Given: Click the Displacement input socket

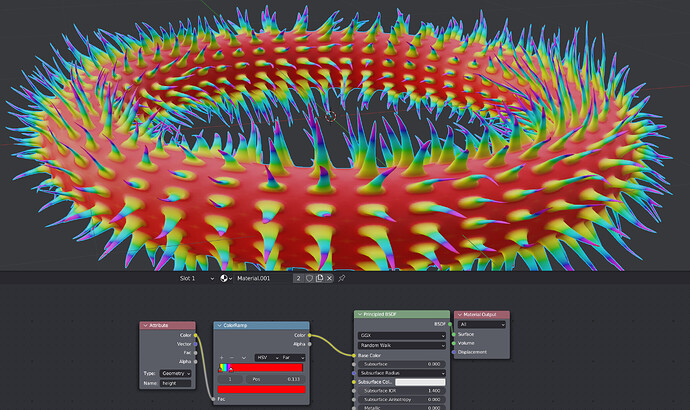Looking at the screenshot, I should click(454, 352).
